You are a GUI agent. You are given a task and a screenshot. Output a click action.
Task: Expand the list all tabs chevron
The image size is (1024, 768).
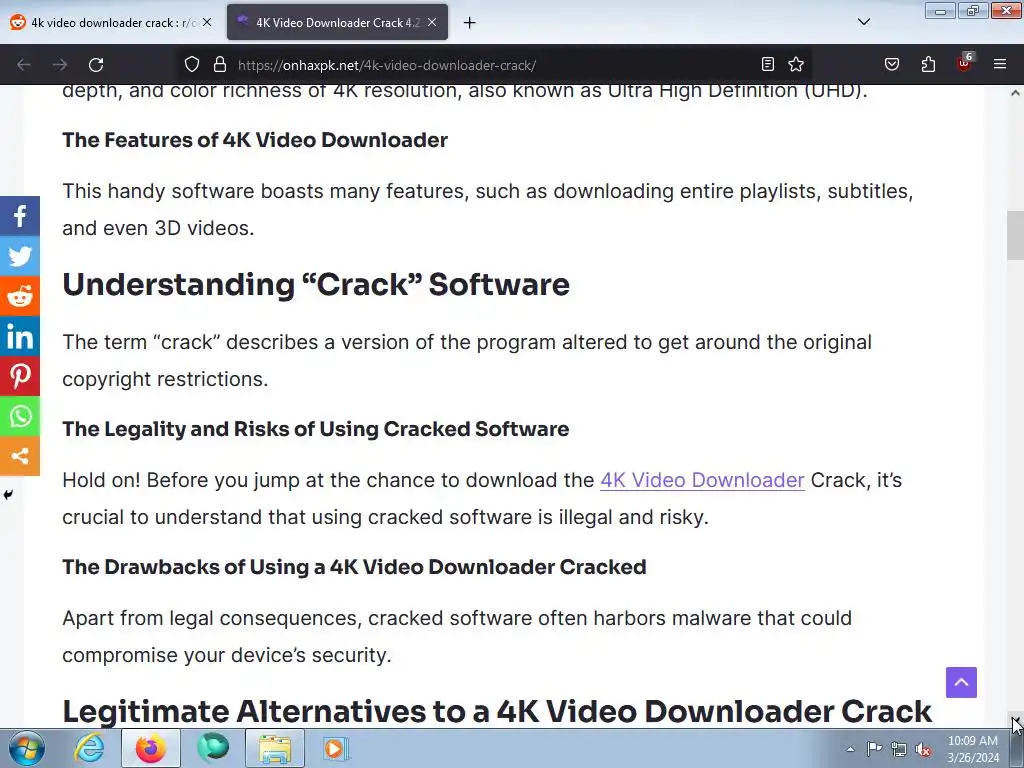tap(863, 22)
